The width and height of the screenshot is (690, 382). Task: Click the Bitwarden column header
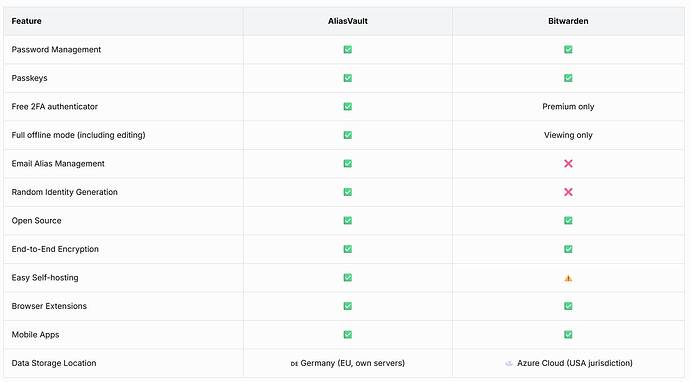pos(568,21)
